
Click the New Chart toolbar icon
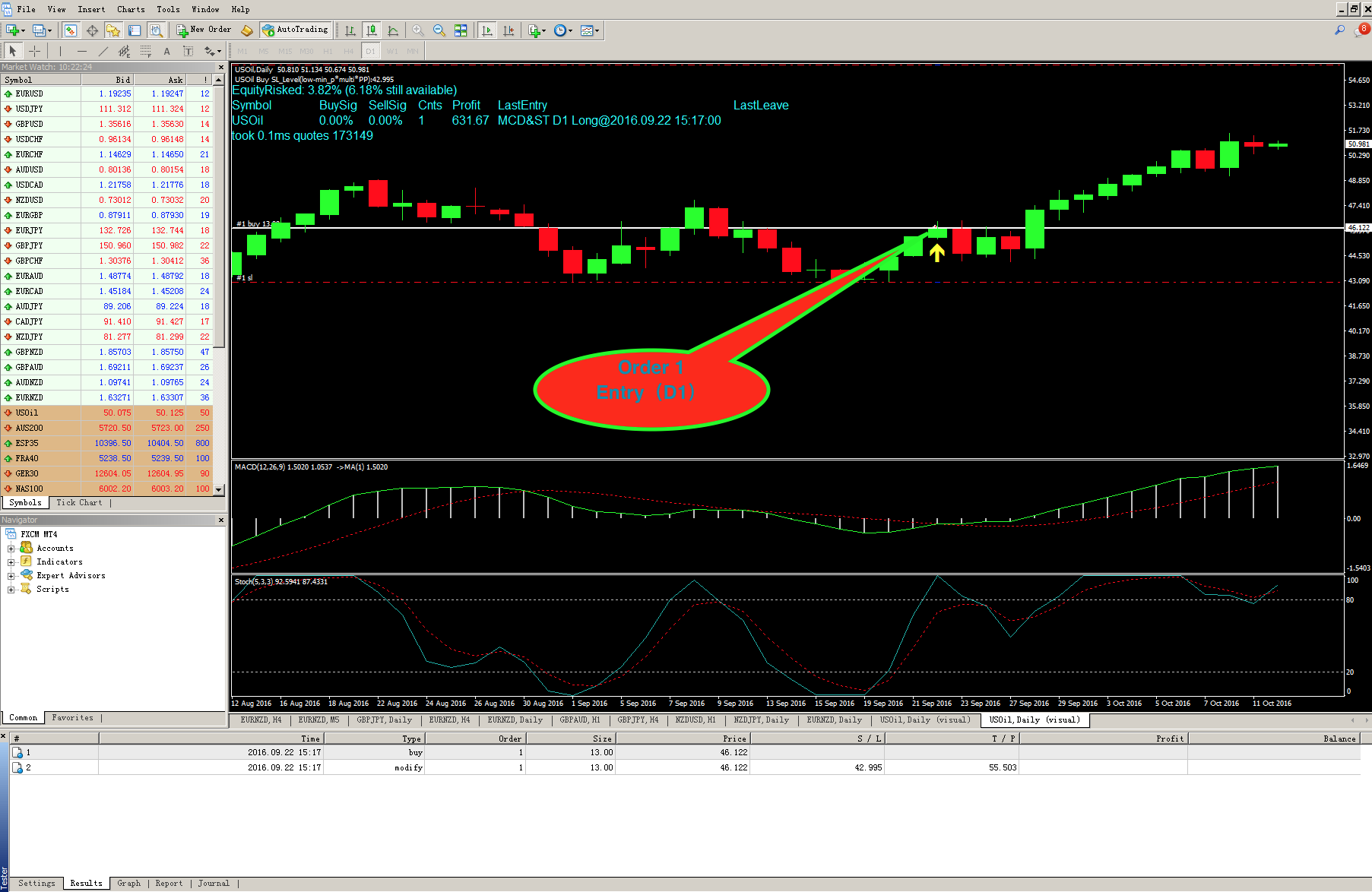(14, 30)
